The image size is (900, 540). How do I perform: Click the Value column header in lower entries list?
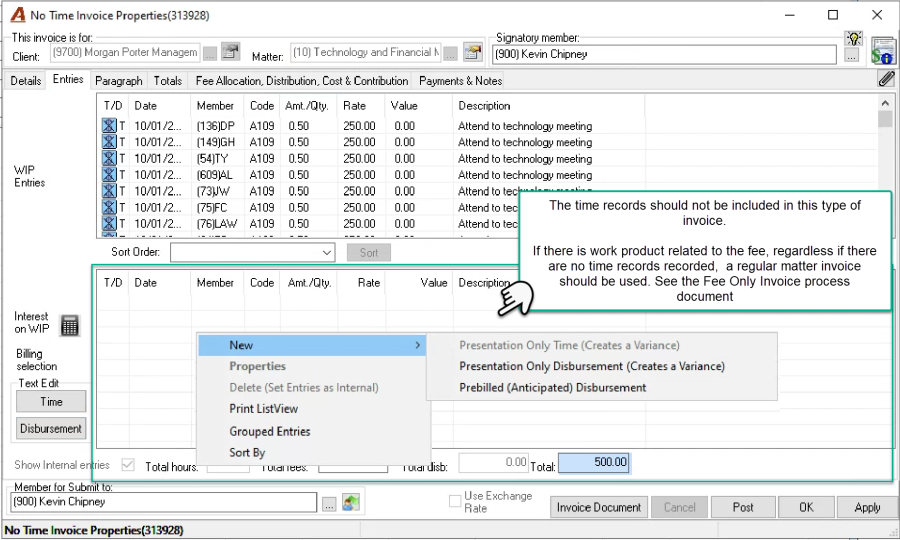[x=433, y=283]
